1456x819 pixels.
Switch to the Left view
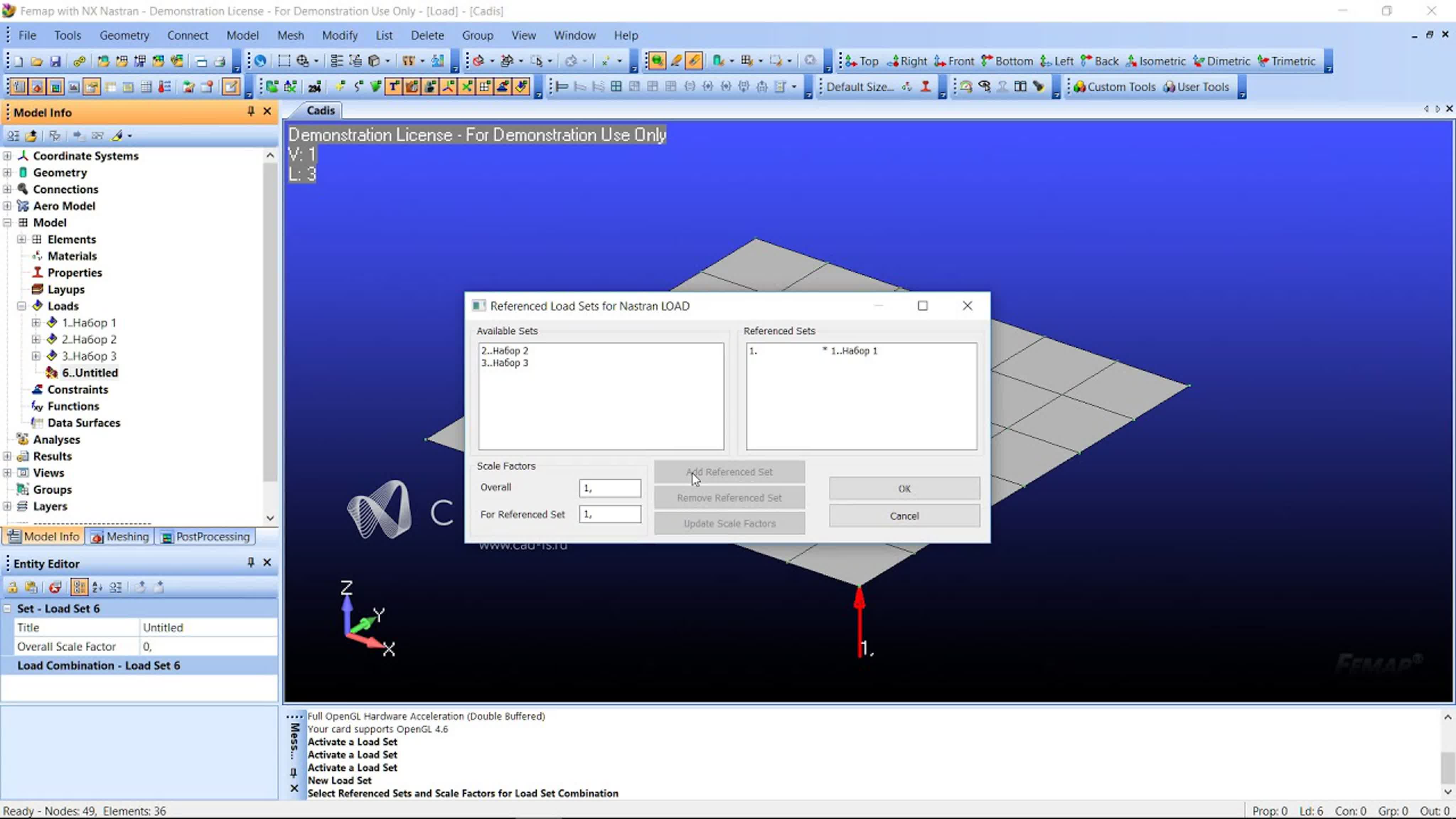[1057, 61]
